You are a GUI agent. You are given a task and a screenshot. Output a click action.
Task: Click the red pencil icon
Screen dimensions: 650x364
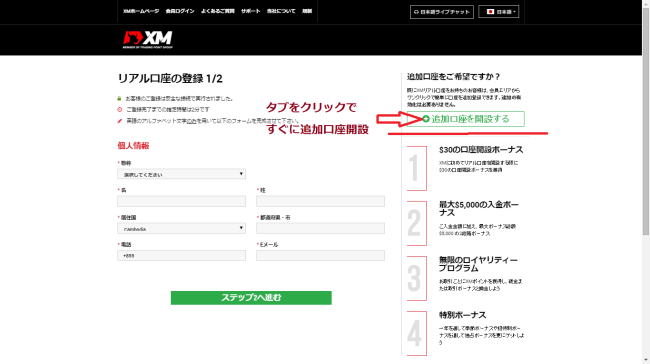pyautogui.click(x=119, y=121)
